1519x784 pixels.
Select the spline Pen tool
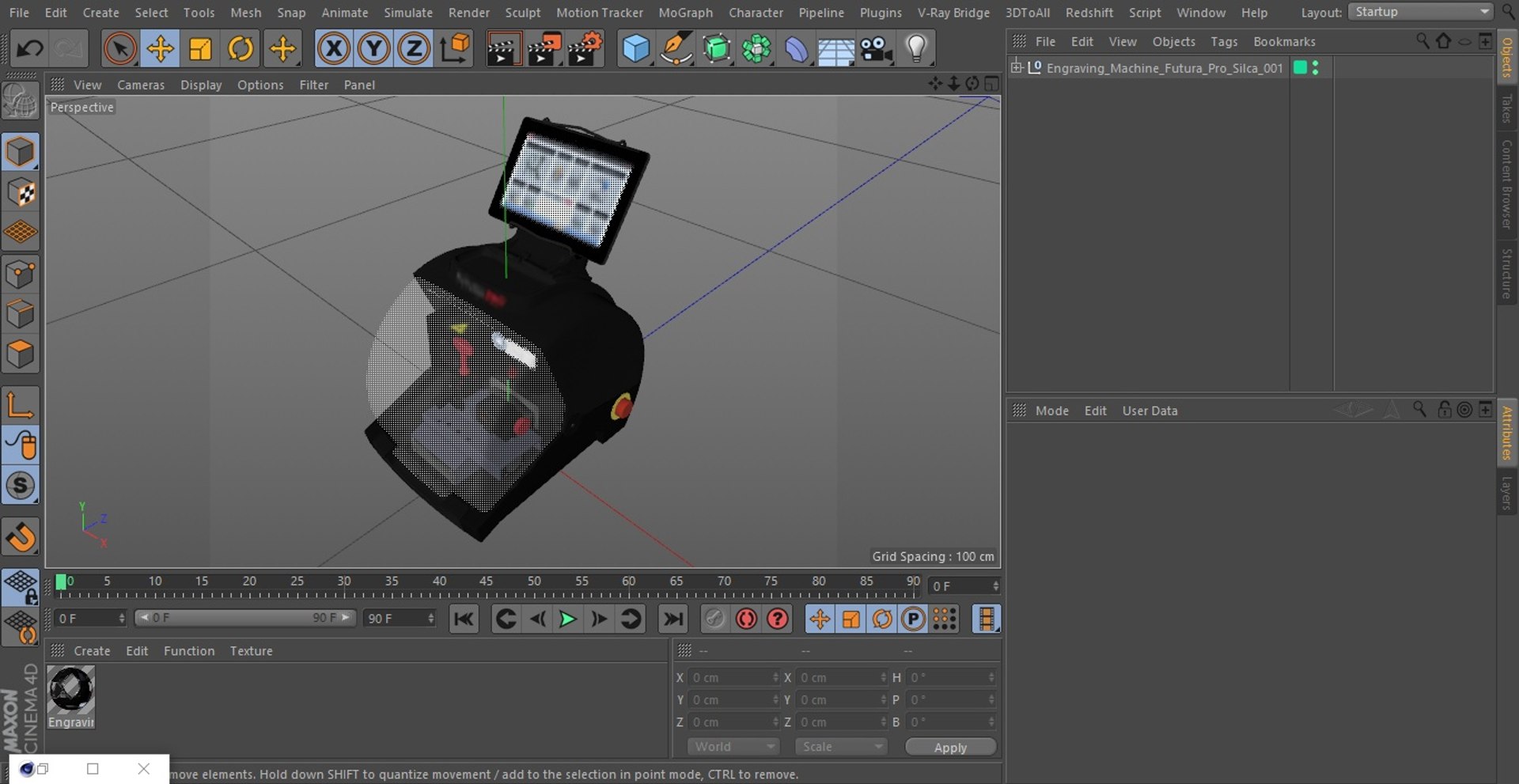coord(676,49)
